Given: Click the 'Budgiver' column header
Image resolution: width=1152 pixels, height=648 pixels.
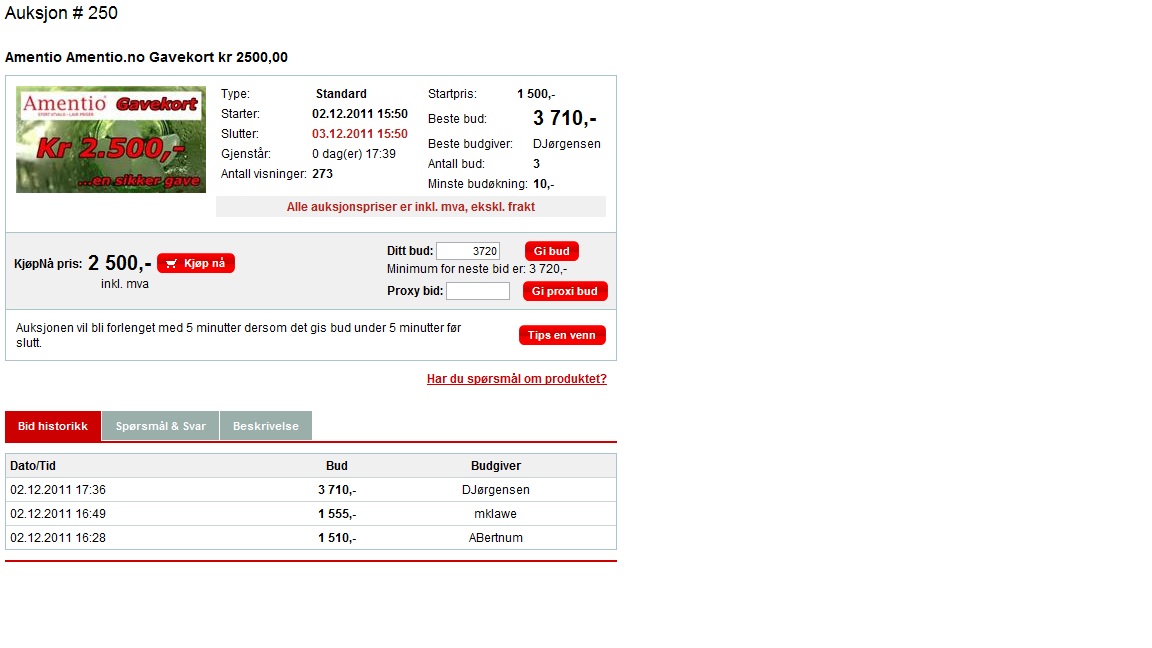Looking at the screenshot, I should pos(496,466).
